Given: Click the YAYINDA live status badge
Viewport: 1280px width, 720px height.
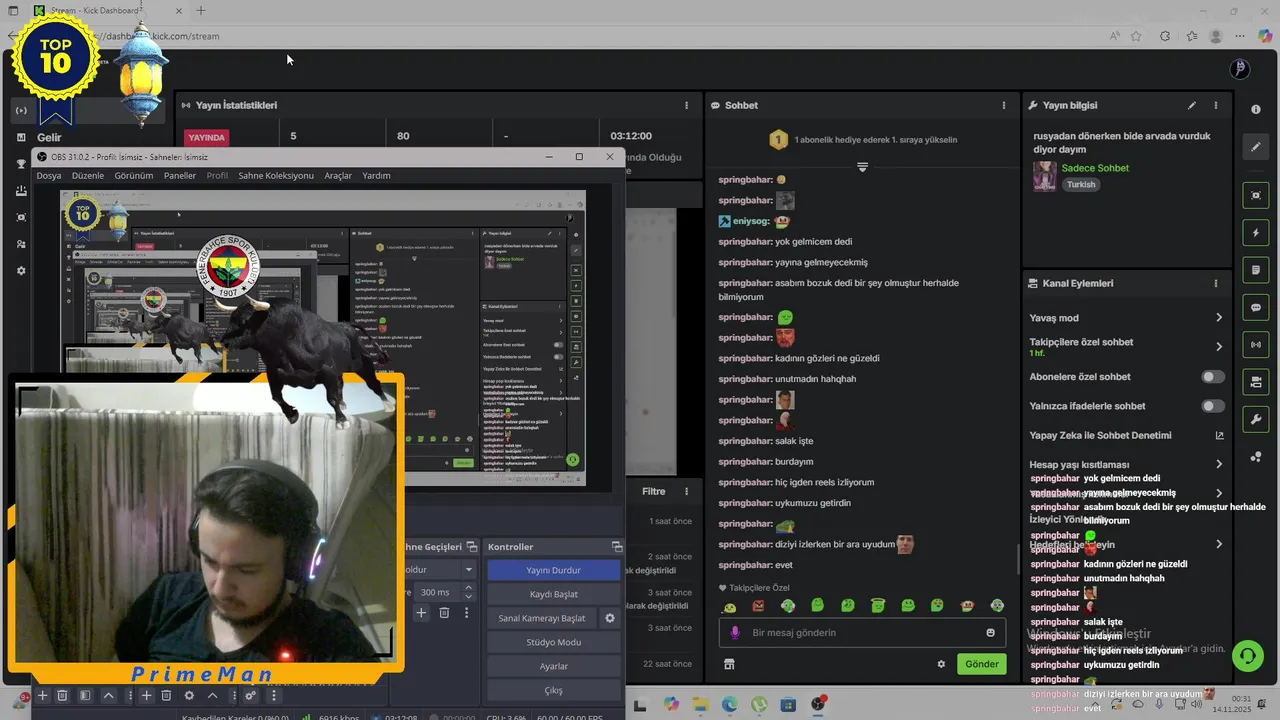Looking at the screenshot, I should (x=207, y=137).
